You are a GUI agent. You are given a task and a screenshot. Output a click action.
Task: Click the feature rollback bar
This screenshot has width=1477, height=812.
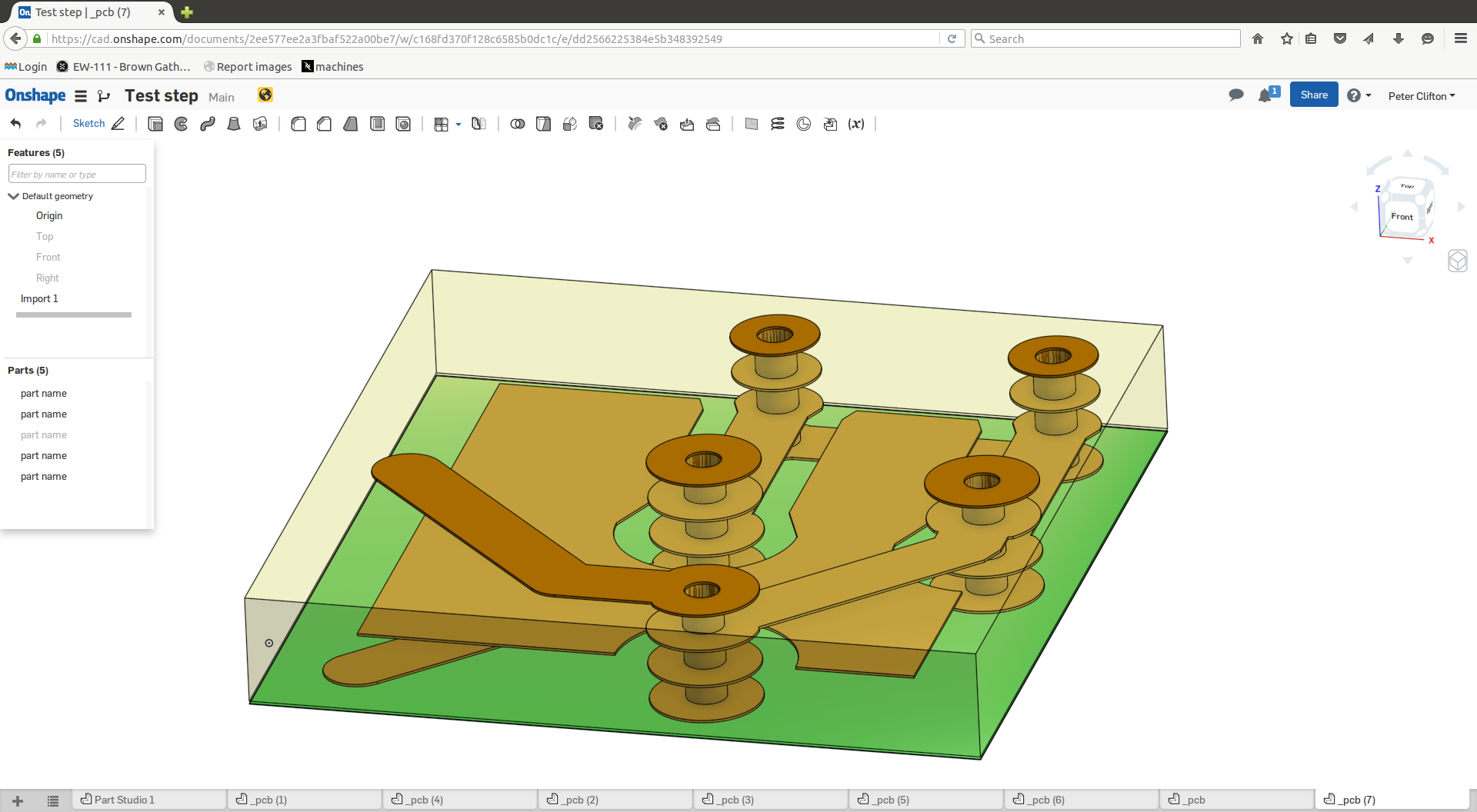[74, 314]
